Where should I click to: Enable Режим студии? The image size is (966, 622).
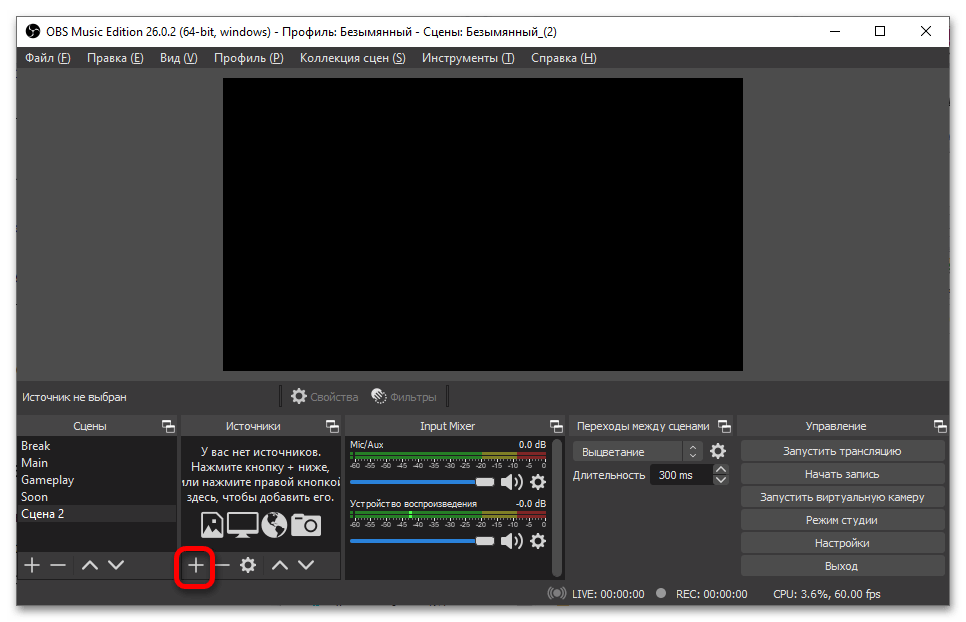click(x=842, y=520)
